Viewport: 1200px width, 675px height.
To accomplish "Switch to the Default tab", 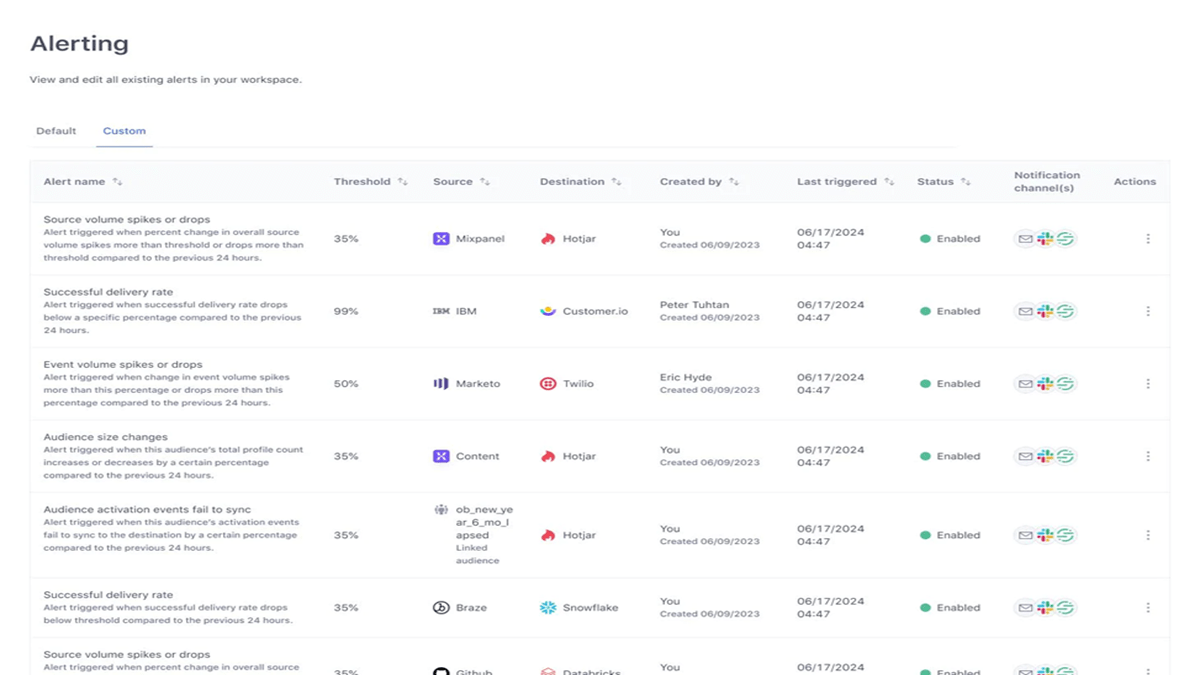I will point(56,130).
